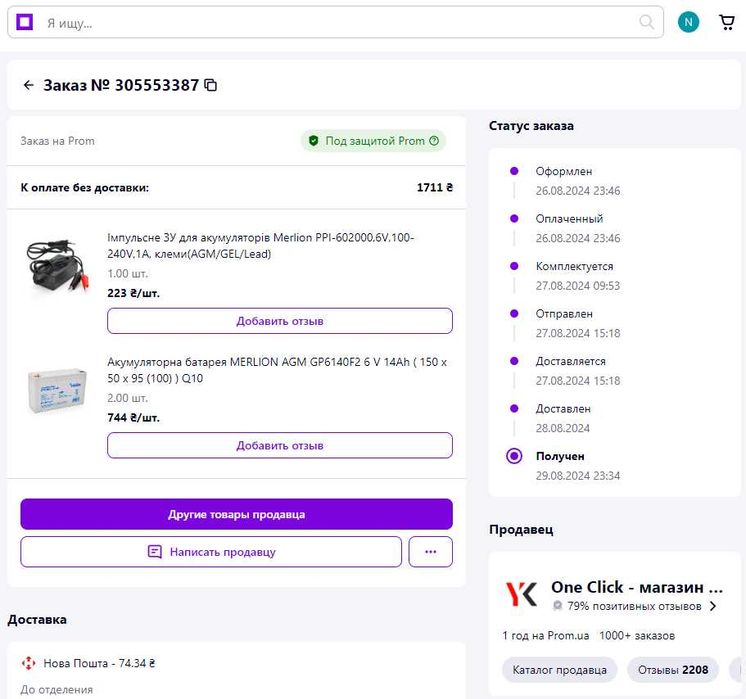Click the One Click seller logo
This screenshot has height=699, width=746.
(x=521, y=594)
